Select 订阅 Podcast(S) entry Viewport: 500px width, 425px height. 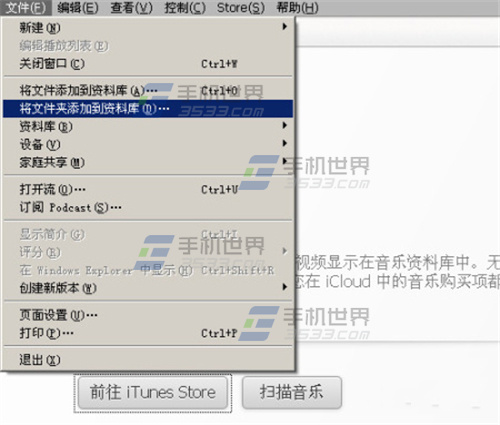click(148, 207)
